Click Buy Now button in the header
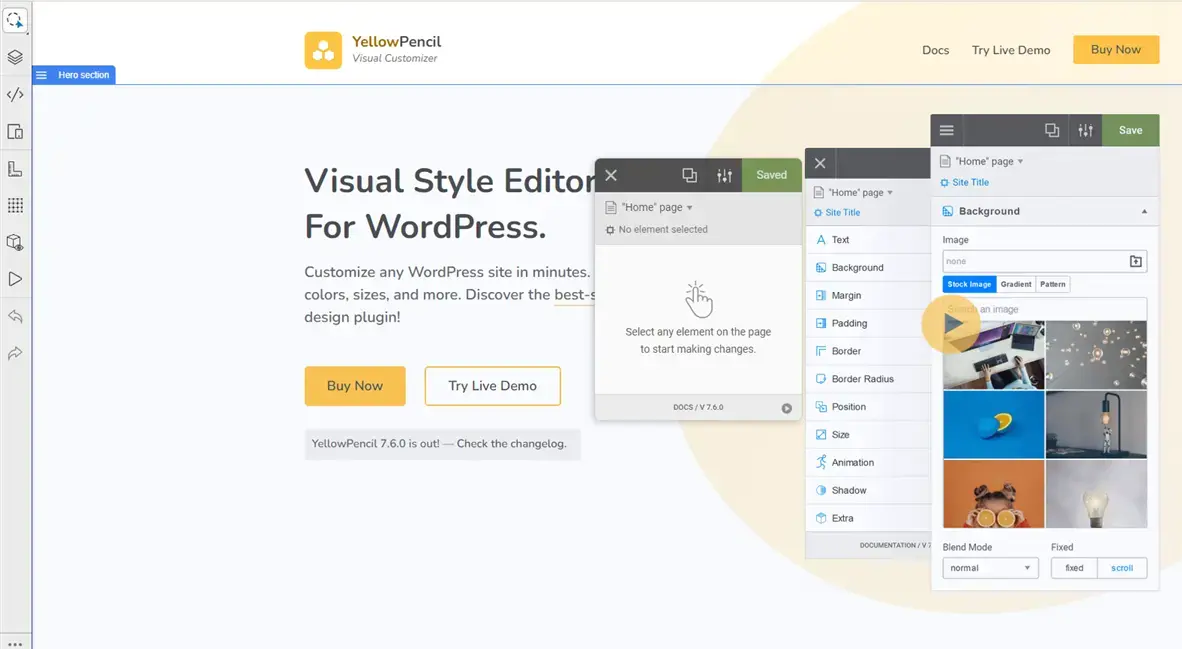This screenshot has height=649, width=1182. pyautogui.click(x=1116, y=50)
